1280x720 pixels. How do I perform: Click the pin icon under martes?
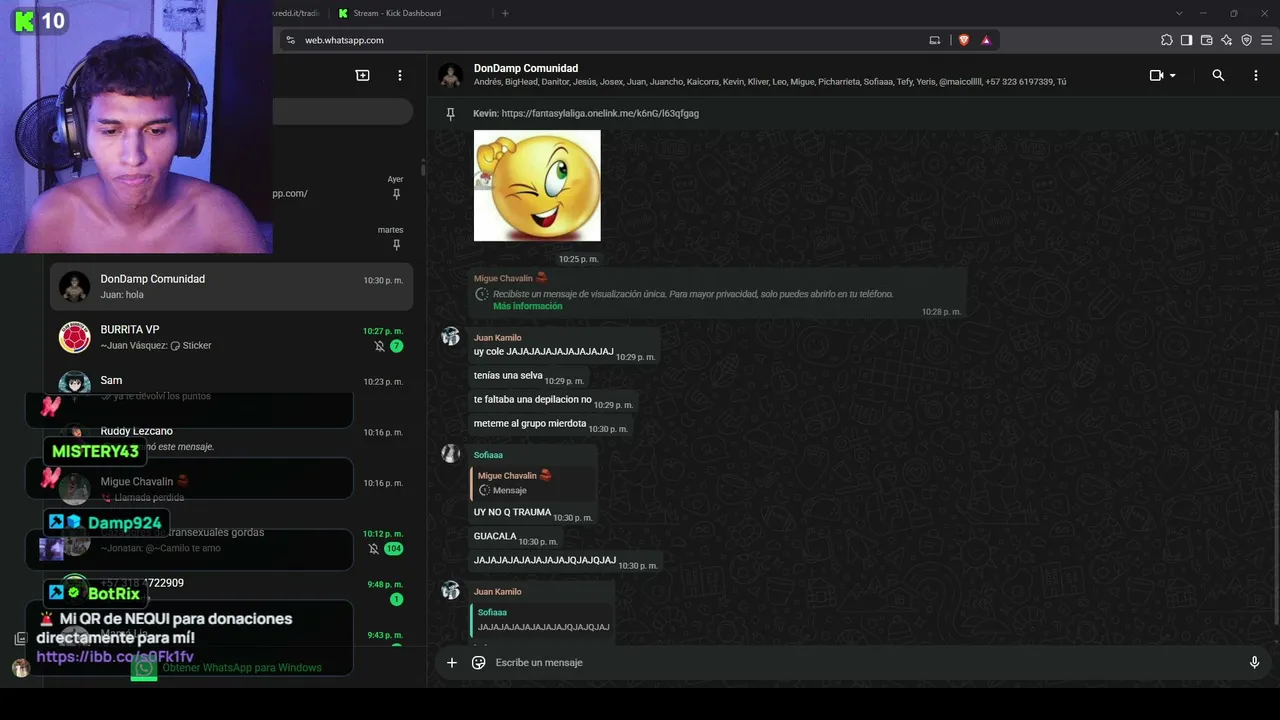(396, 245)
